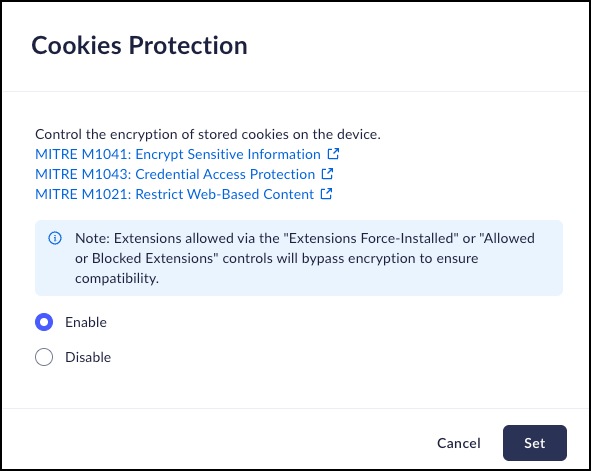Image resolution: width=591 pixels, height=471 pixels.
Task: Click the external-link icon beside MITRE M1043
Action: [327, 174]
